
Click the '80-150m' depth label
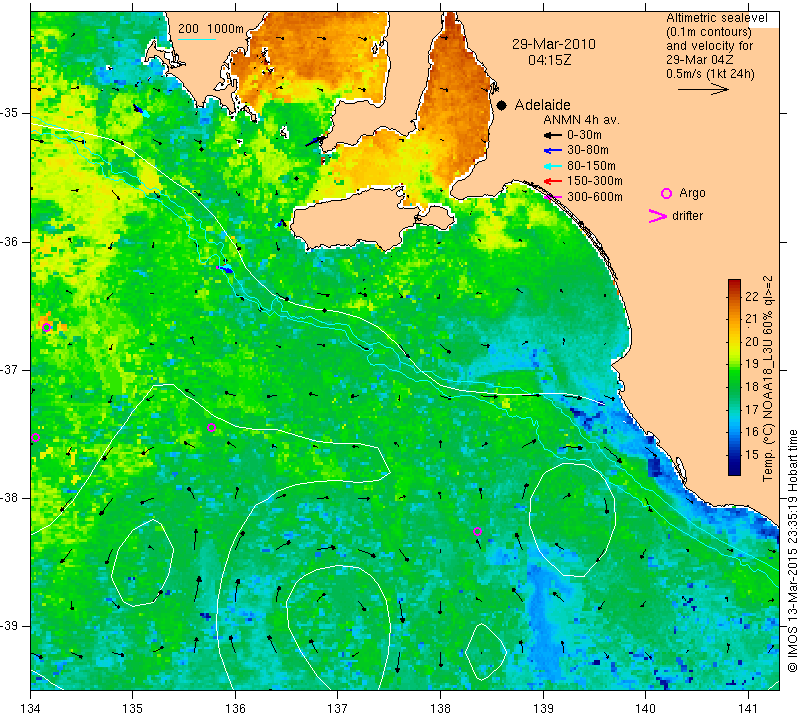(591, 166)
